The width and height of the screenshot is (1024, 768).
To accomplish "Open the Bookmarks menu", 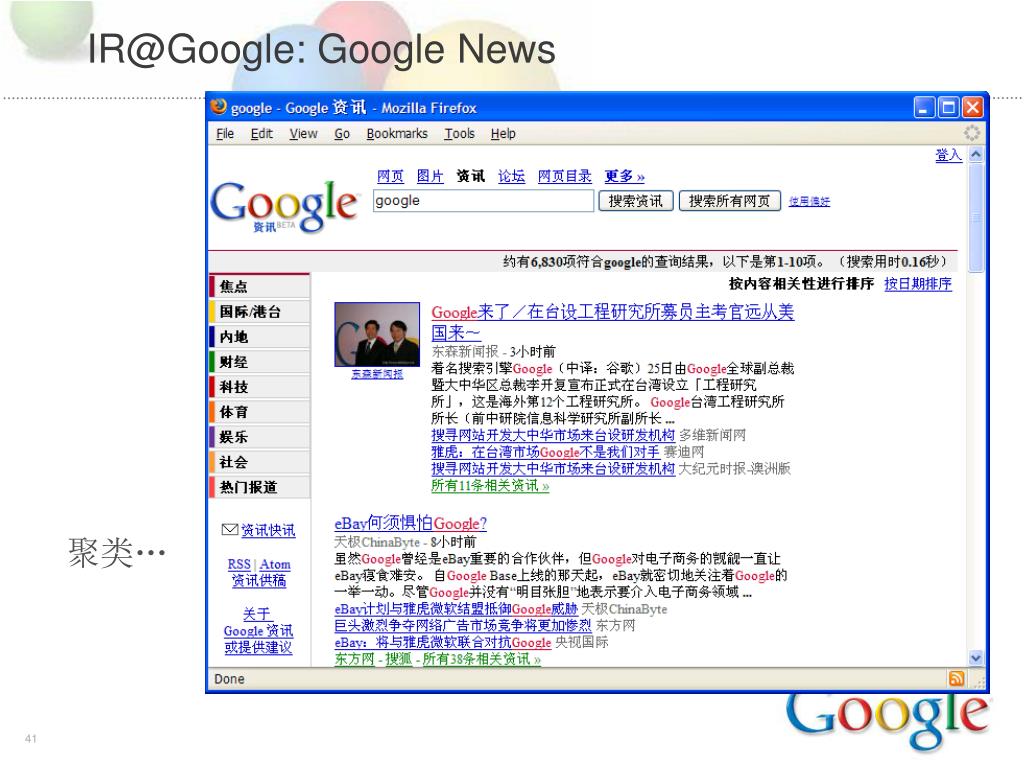I will 397,134.
